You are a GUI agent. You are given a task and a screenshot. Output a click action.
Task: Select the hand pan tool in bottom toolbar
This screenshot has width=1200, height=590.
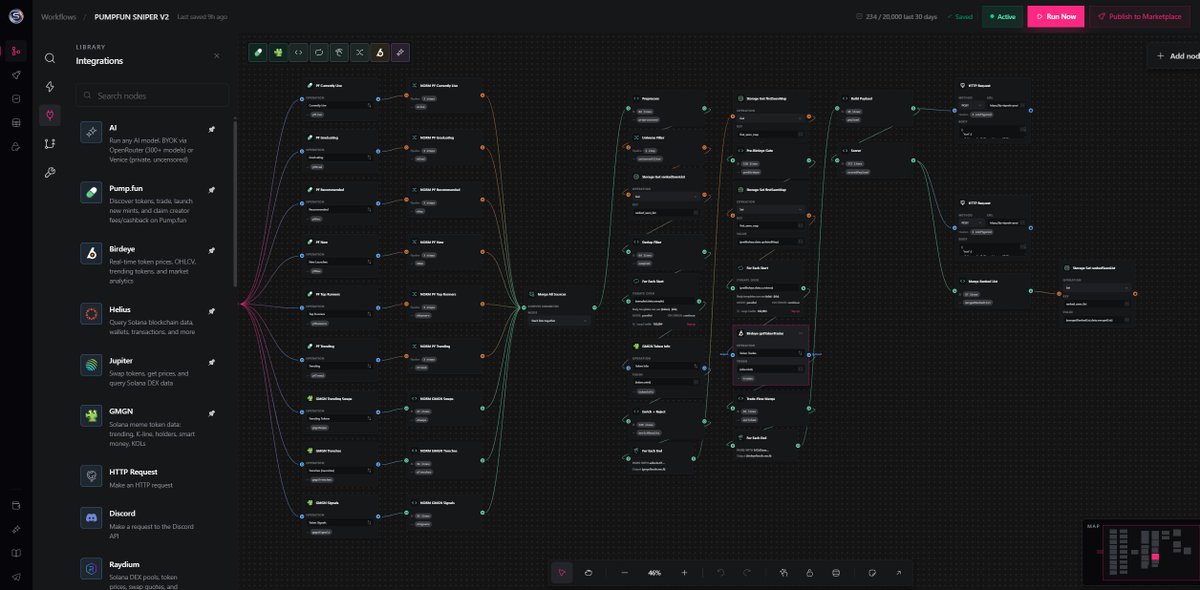tap(589, 572)
